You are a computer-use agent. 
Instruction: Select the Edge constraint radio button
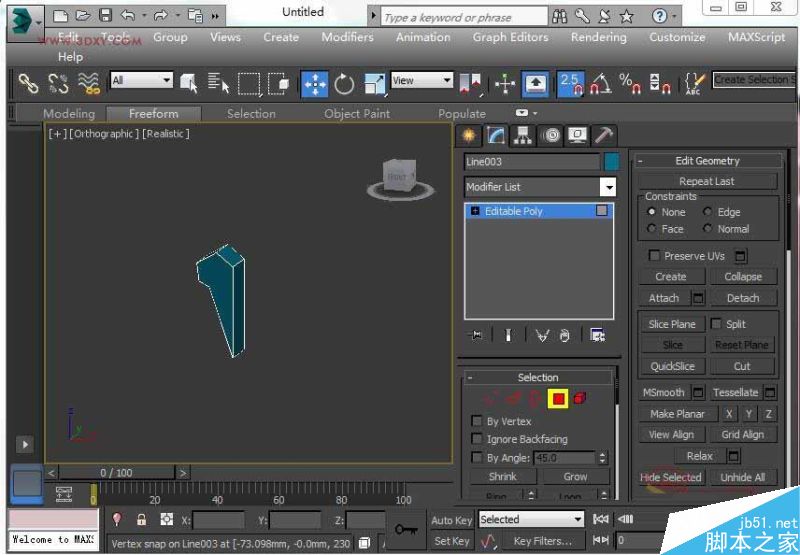pyautogui.click(x=707, y=211)
